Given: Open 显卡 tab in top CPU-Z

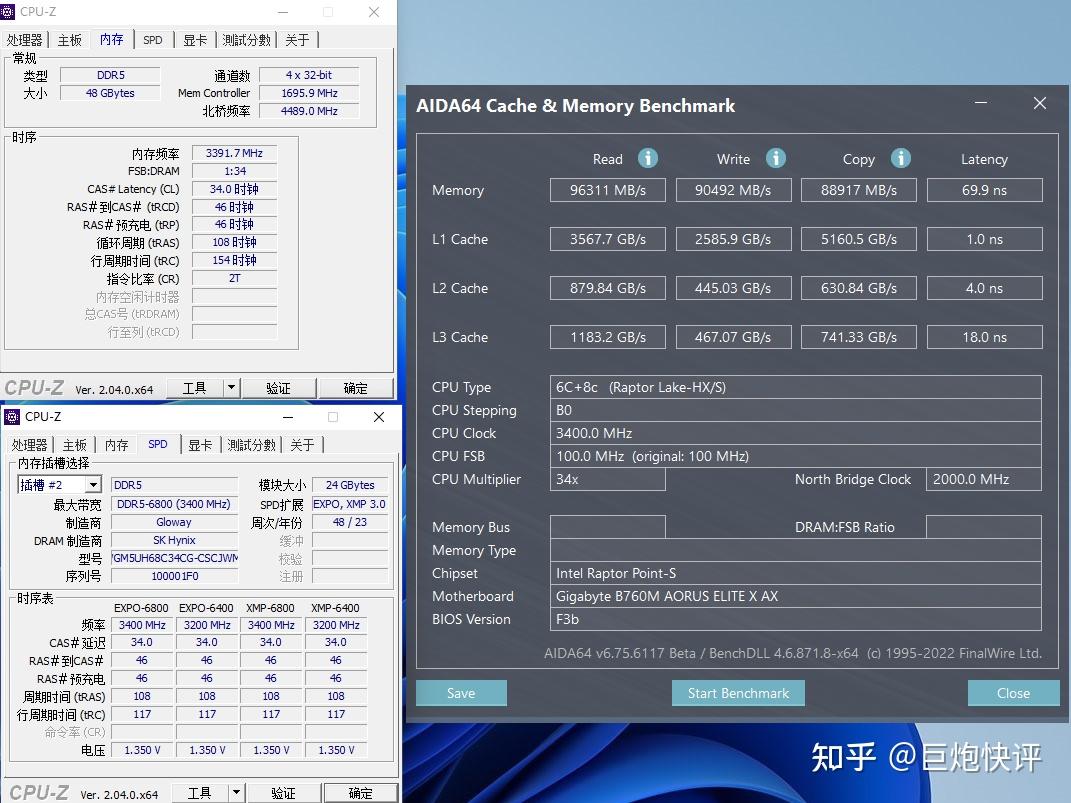Looking at the screenshot, I should coord(195,40).
